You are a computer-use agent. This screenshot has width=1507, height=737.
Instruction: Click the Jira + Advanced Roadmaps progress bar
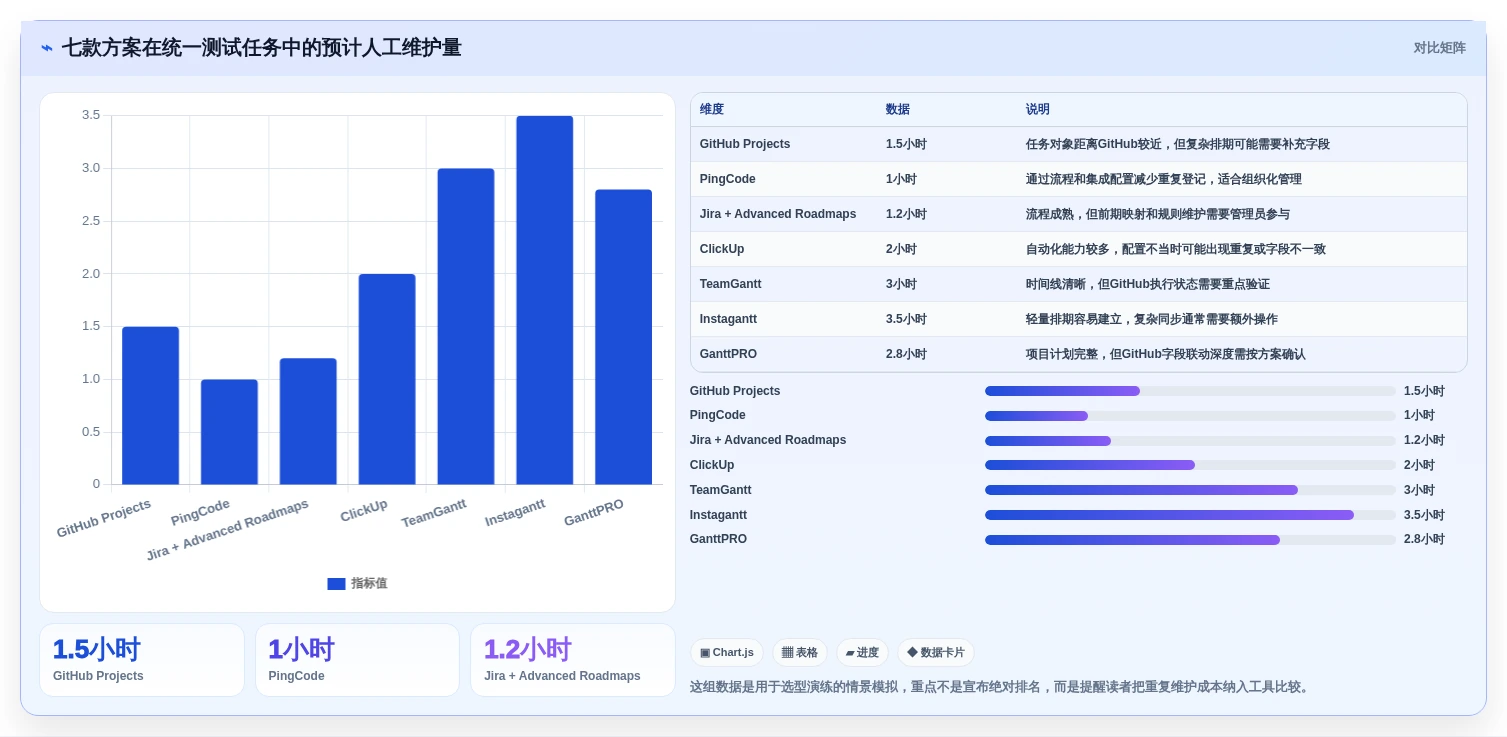1190,441
